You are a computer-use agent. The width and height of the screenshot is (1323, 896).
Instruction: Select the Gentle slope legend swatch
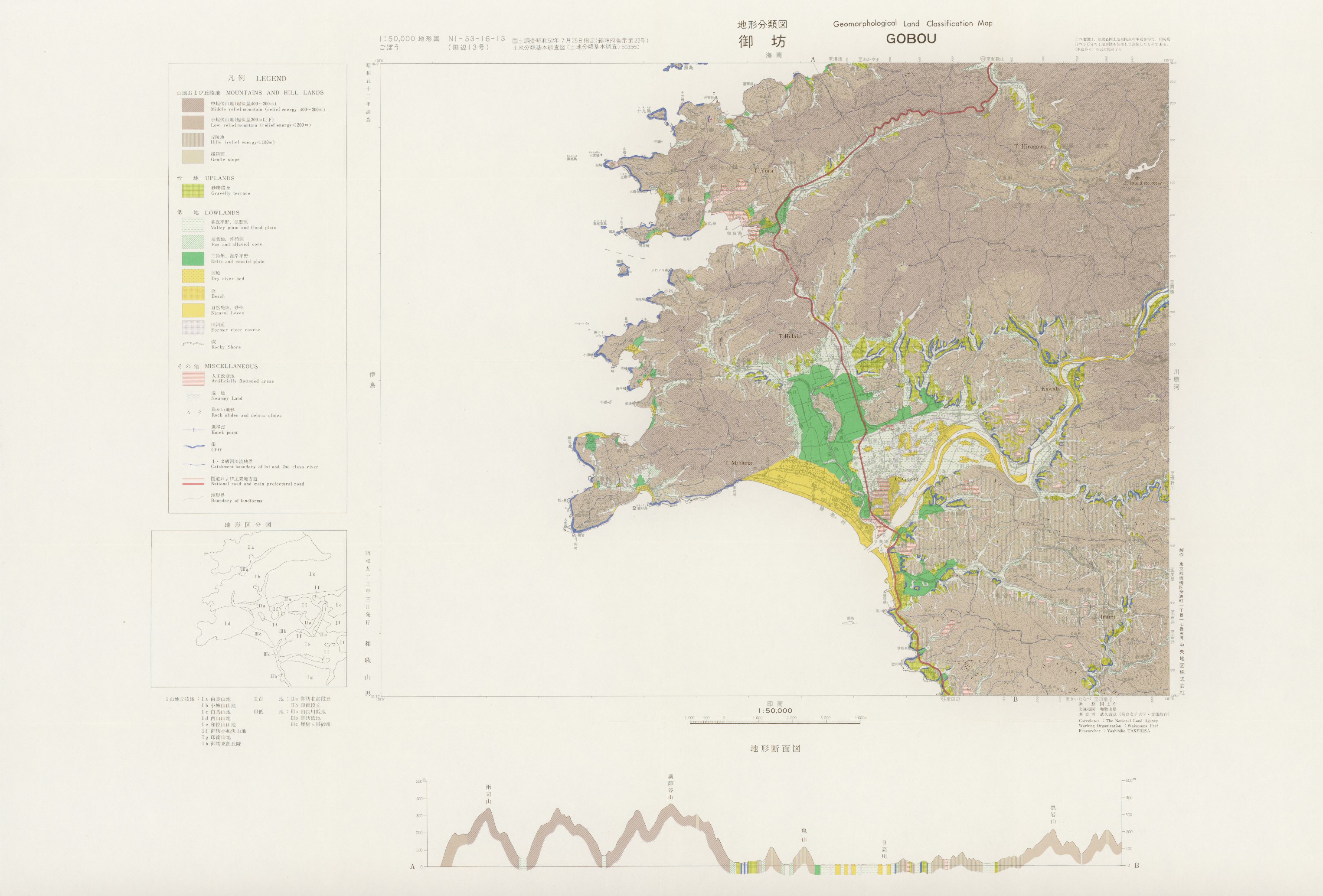pos(193,156)
